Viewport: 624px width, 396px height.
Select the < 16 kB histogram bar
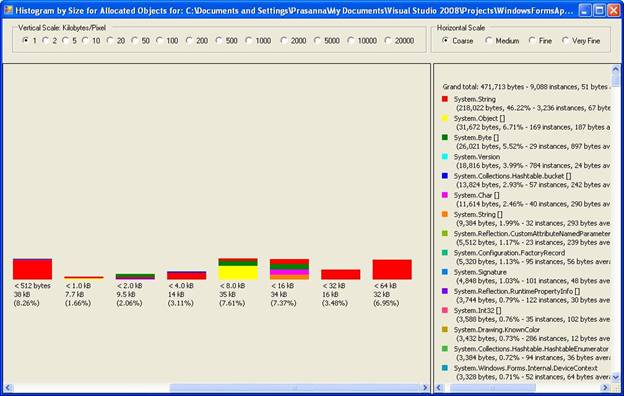click(x=289, y=269)
